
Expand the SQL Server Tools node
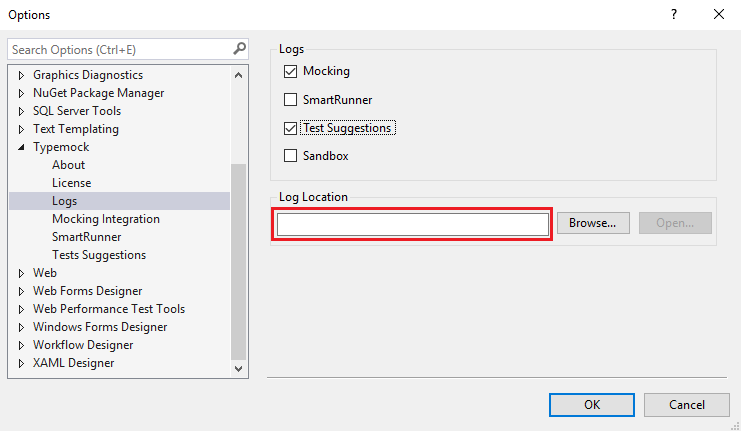22,111
